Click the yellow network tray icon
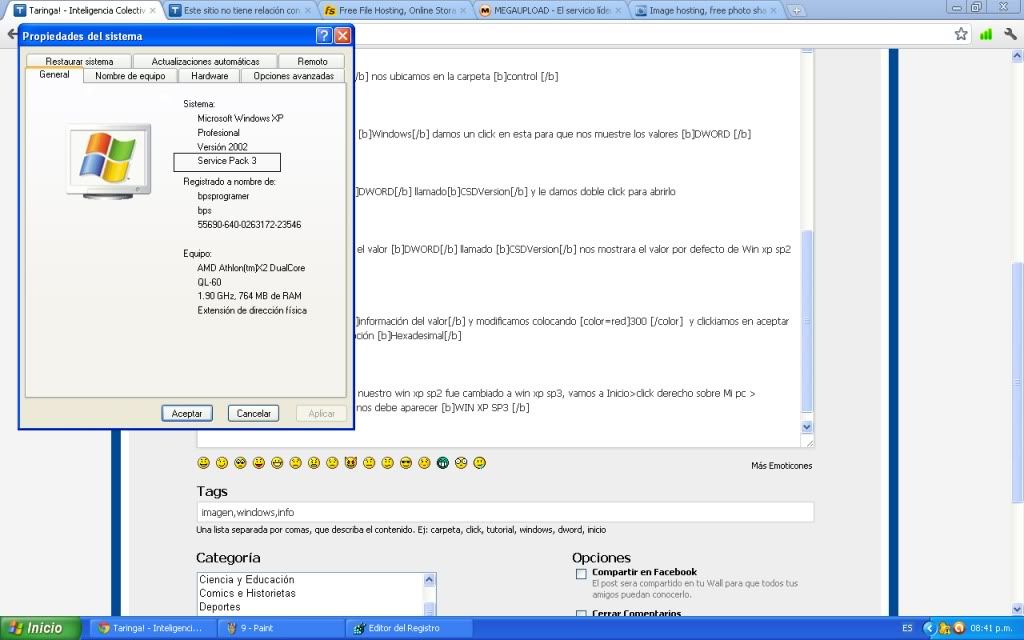The image size is (1024, 640). click(944, 628)
